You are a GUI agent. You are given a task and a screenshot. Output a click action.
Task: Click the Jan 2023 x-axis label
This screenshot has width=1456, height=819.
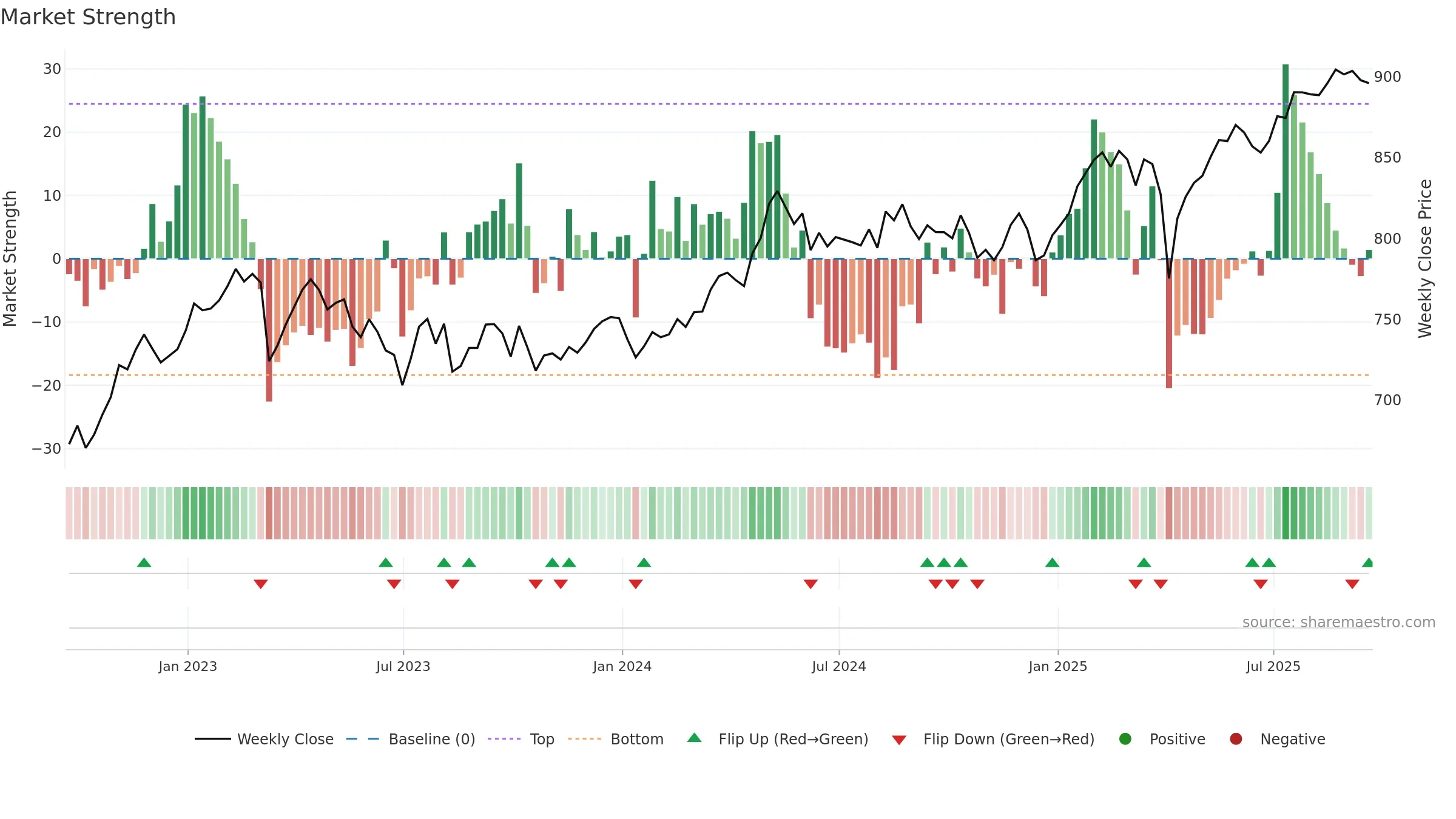point(188,666)
